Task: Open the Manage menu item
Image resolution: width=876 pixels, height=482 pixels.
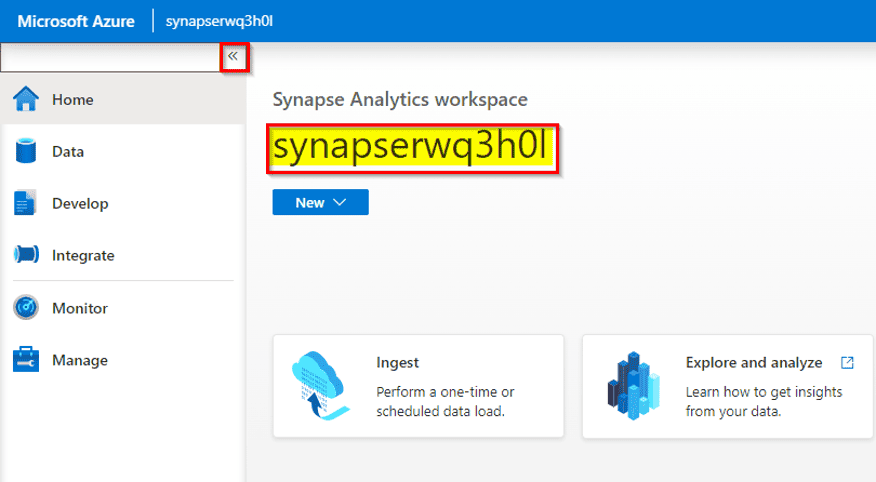Action: [80, 360]
